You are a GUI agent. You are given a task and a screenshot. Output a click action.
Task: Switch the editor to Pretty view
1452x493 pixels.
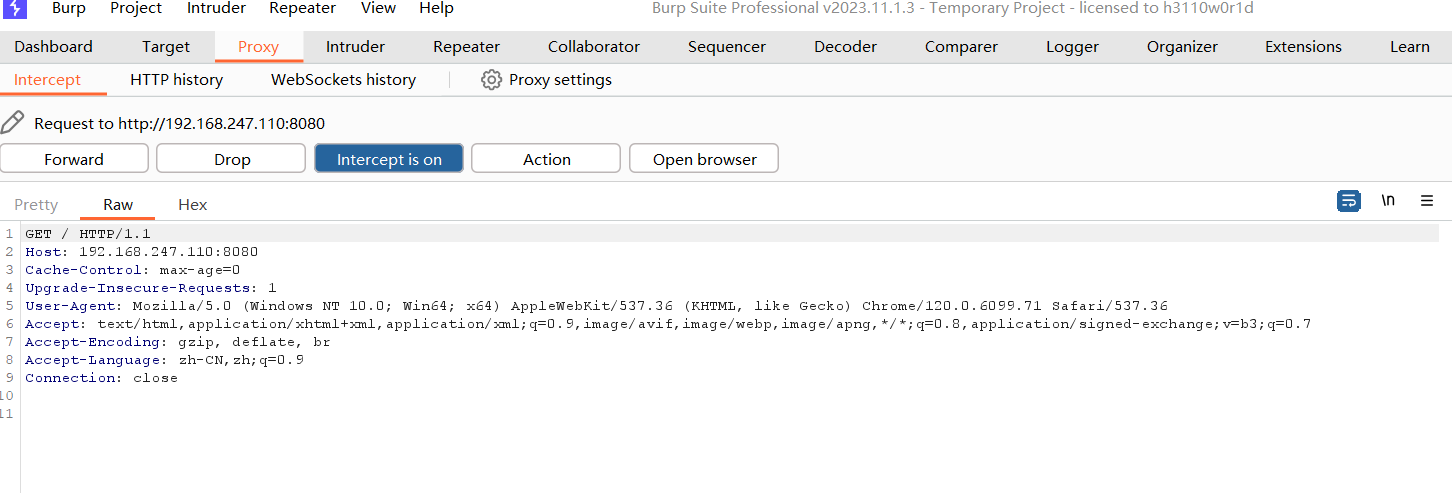[x=36, y=204]
